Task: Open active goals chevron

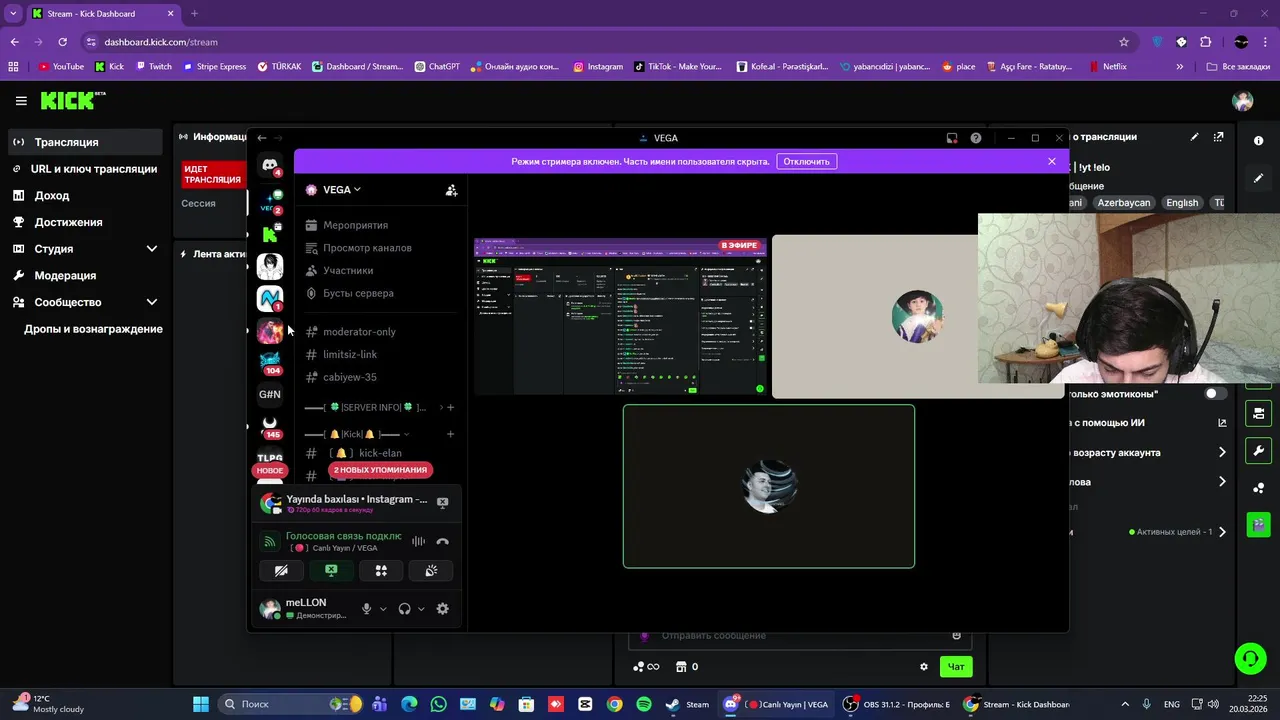Action: (1222, 532)
